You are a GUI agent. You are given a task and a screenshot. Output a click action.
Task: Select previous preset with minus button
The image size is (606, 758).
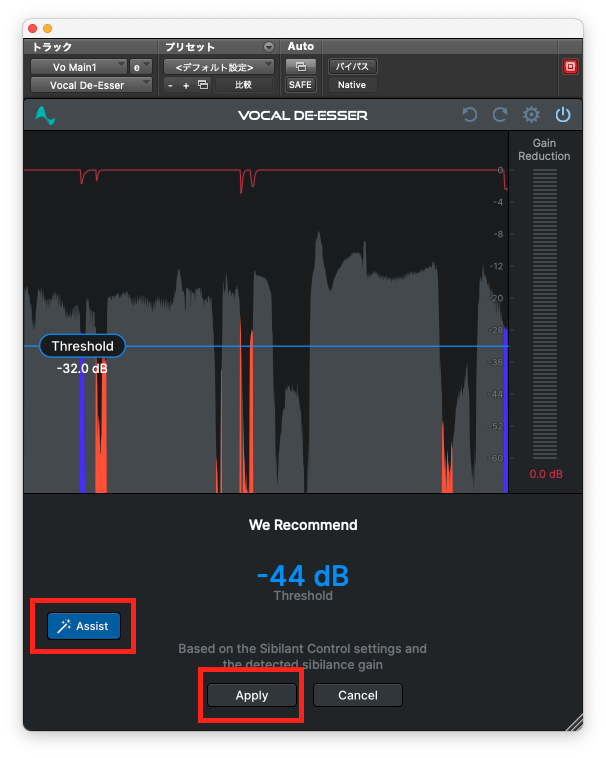[170, 85]
